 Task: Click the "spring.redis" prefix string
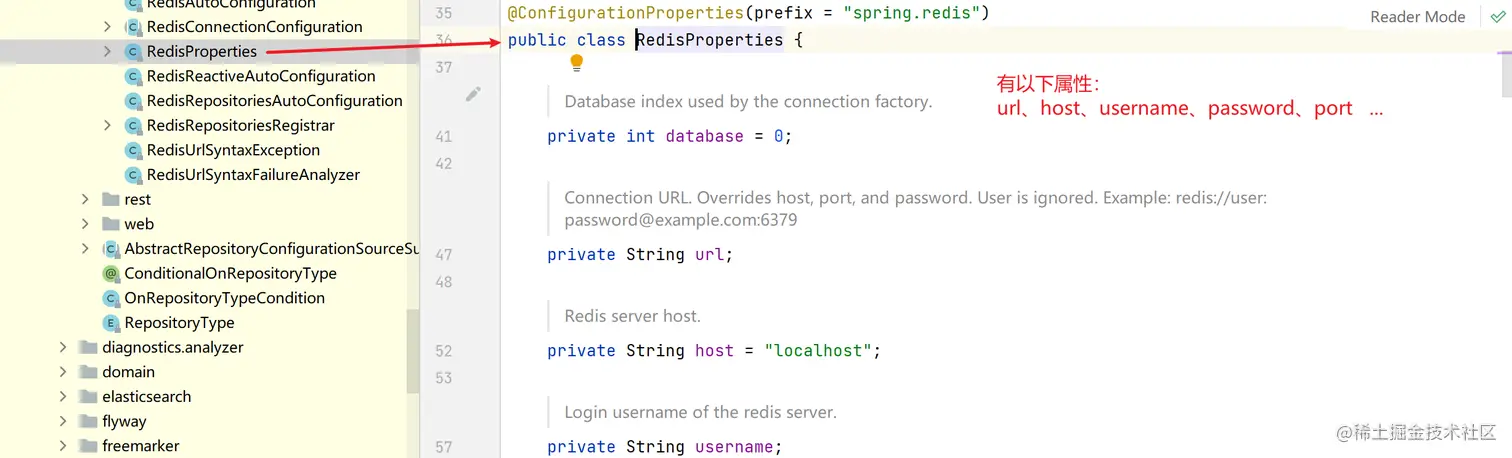pos(912,13)
